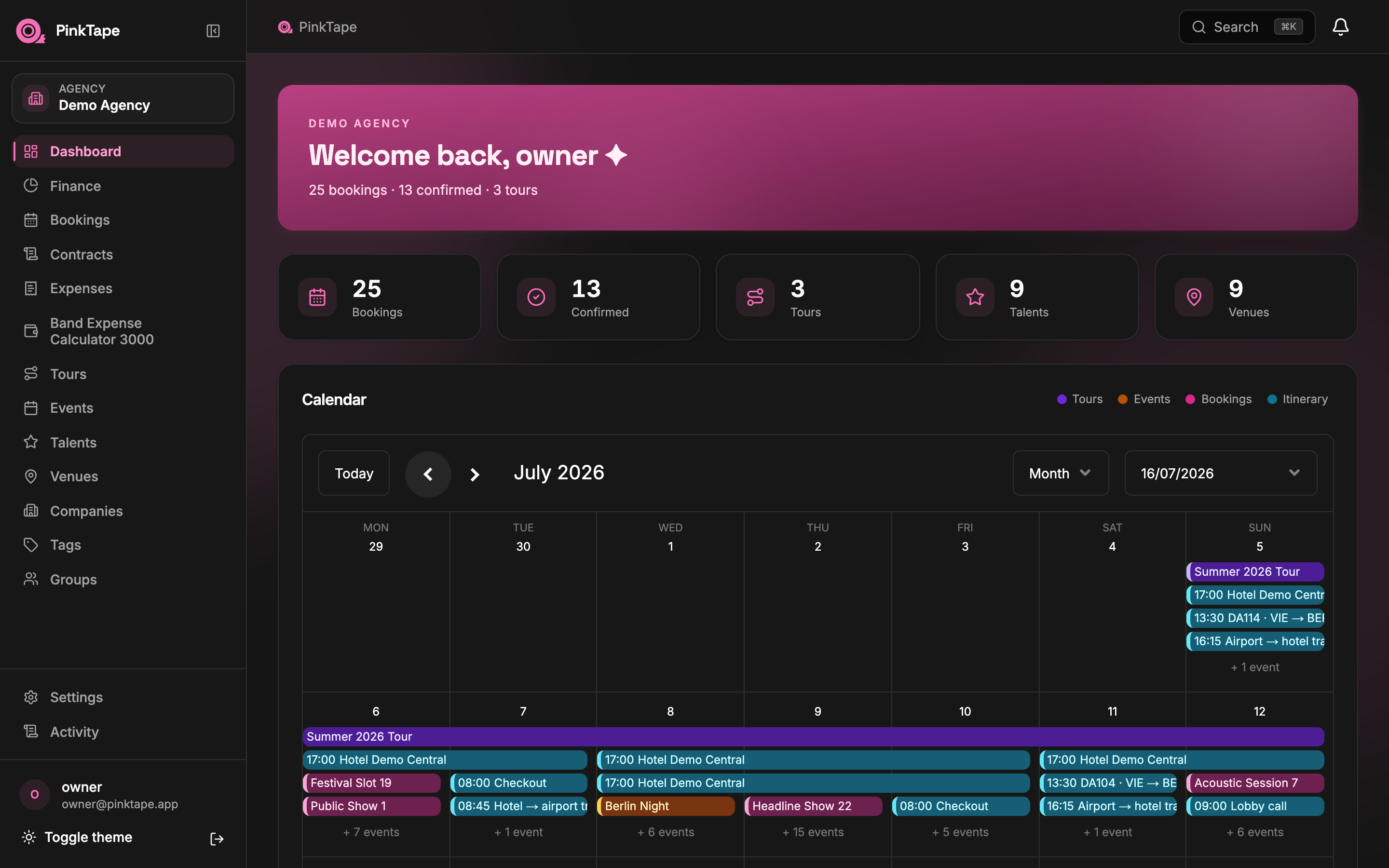Go to previous month arrow
1389x868 pixels.
(428, 474)
